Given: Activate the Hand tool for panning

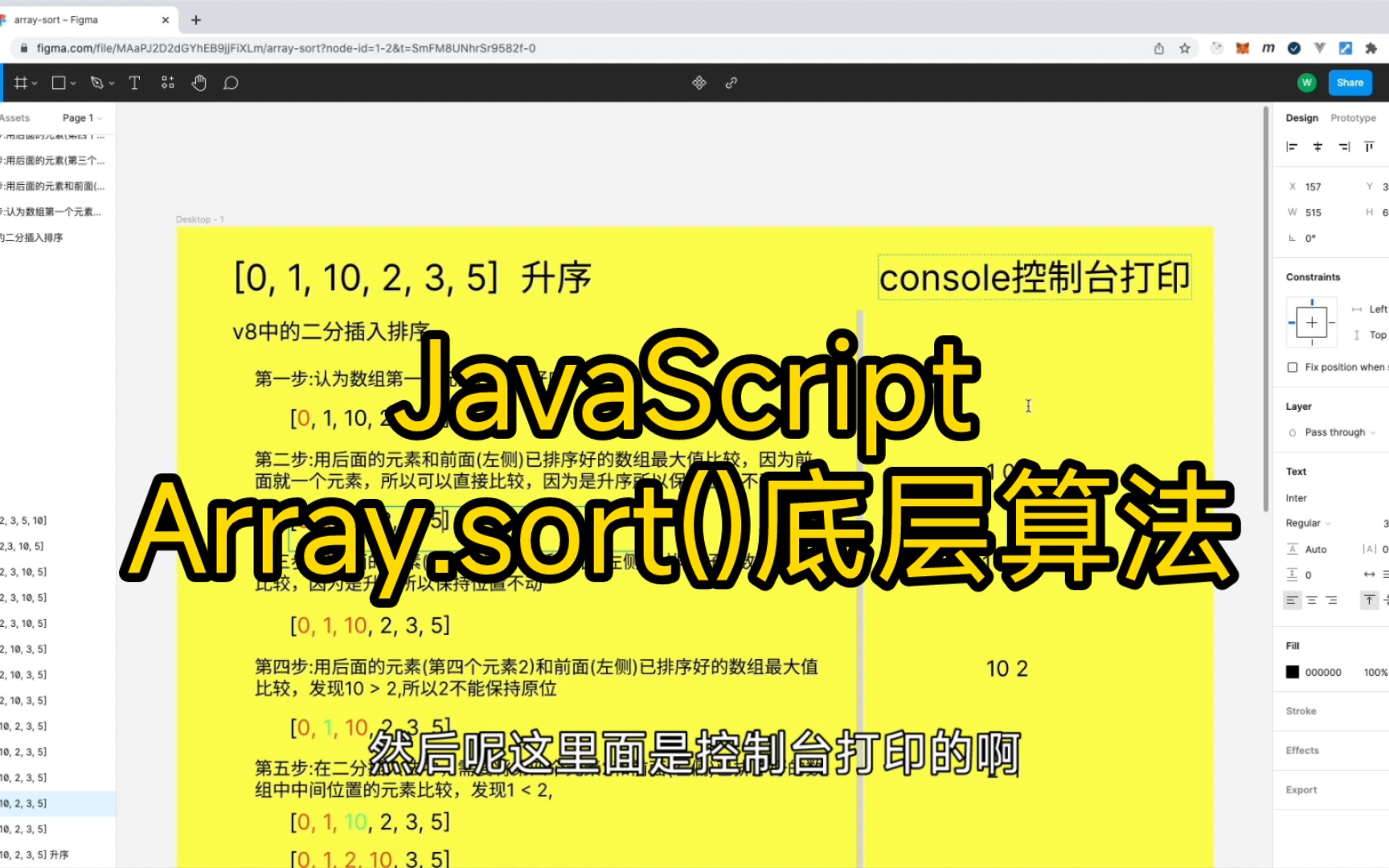Looking at the screenshot, I should tap(199, 82).
